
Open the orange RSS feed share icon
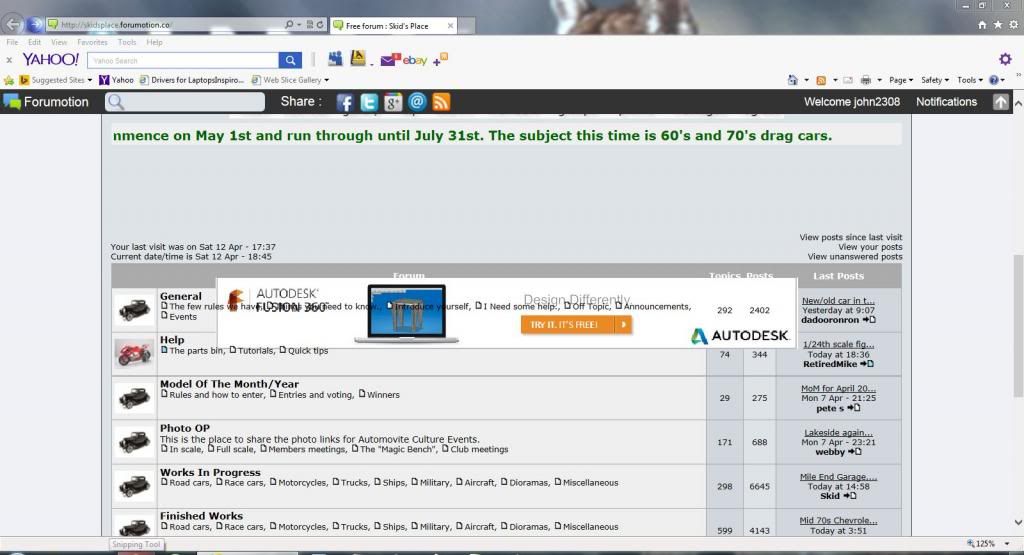click(x=441, y=102)
